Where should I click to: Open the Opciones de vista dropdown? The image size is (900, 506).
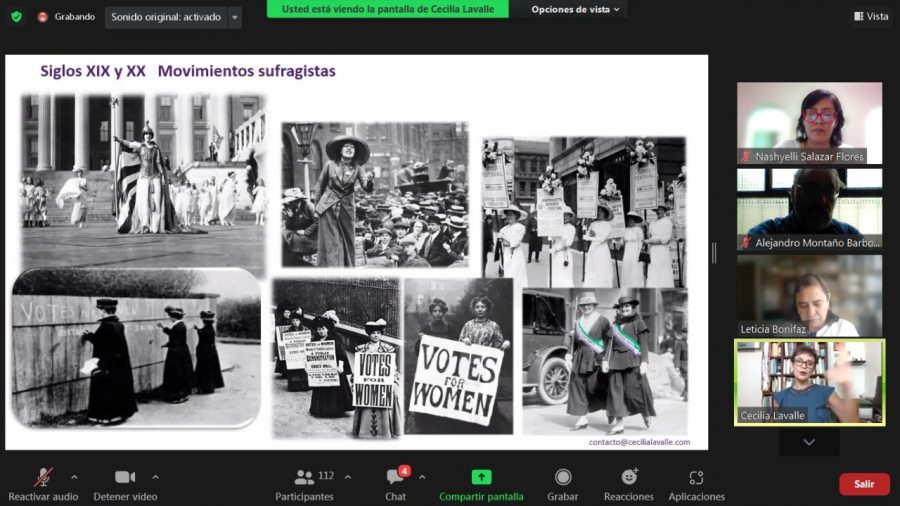pyautogui.click(x=574, y=9)
